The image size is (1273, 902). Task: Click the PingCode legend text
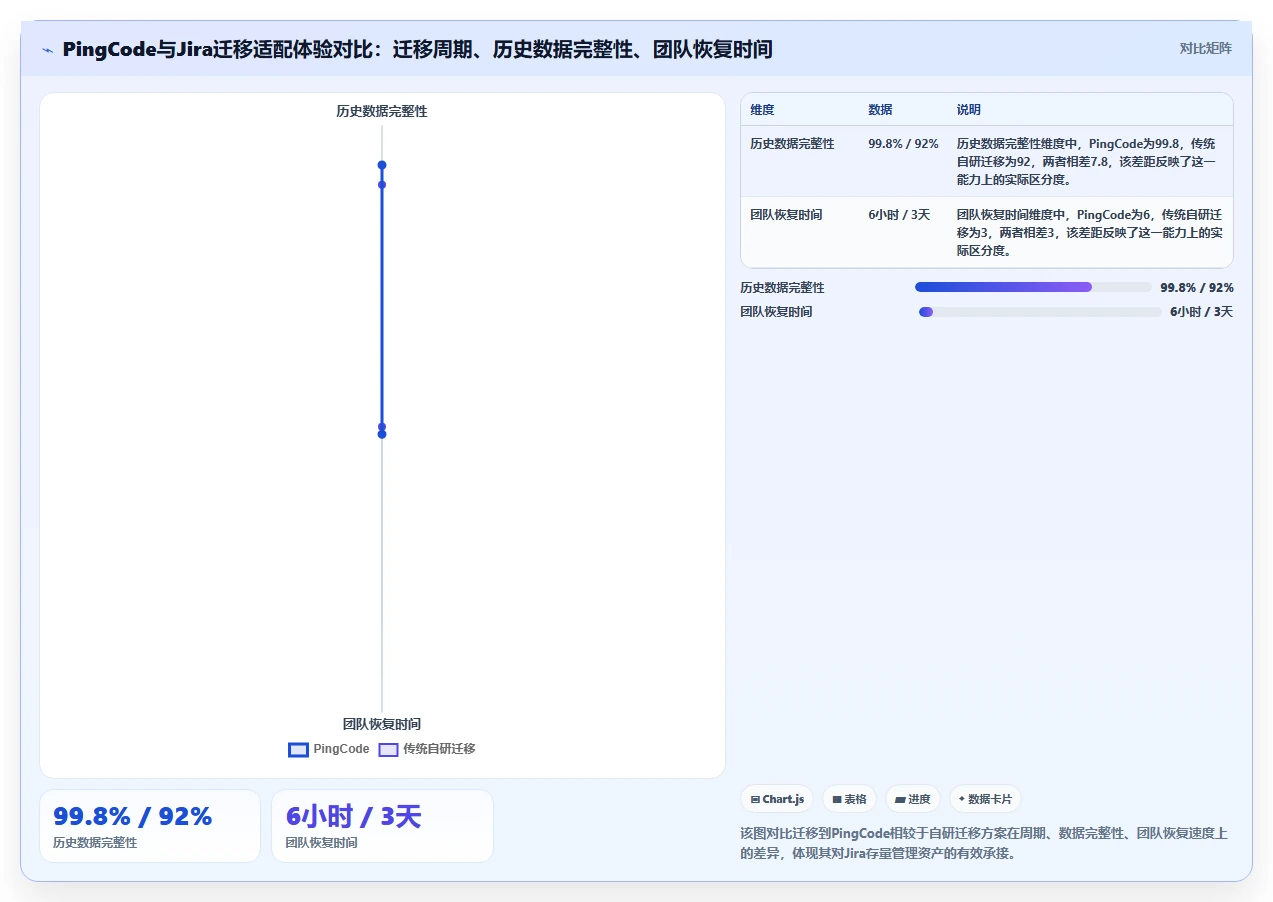tap(341, 749)
